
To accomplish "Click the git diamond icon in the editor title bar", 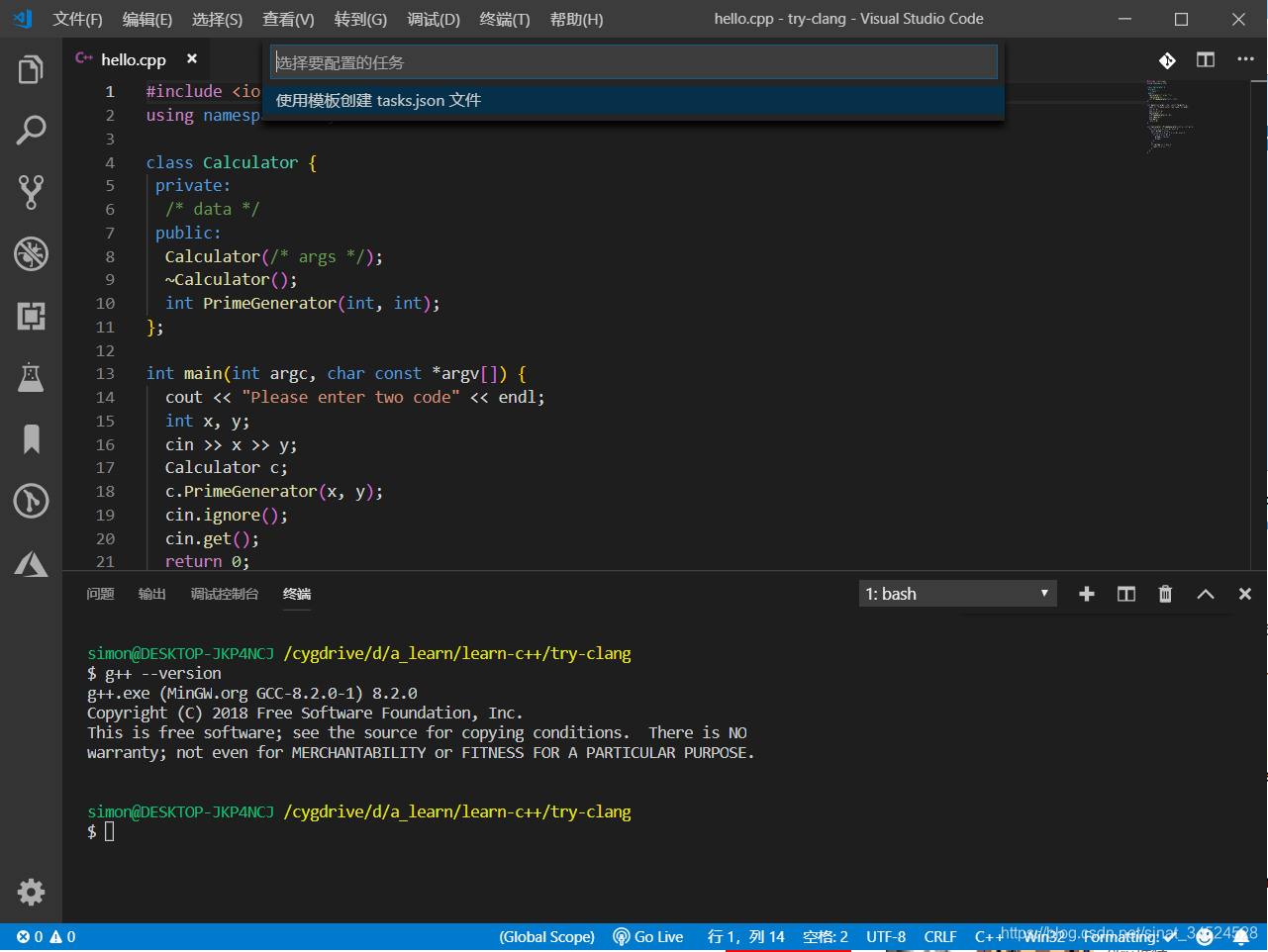I will tap(1167, 60).
